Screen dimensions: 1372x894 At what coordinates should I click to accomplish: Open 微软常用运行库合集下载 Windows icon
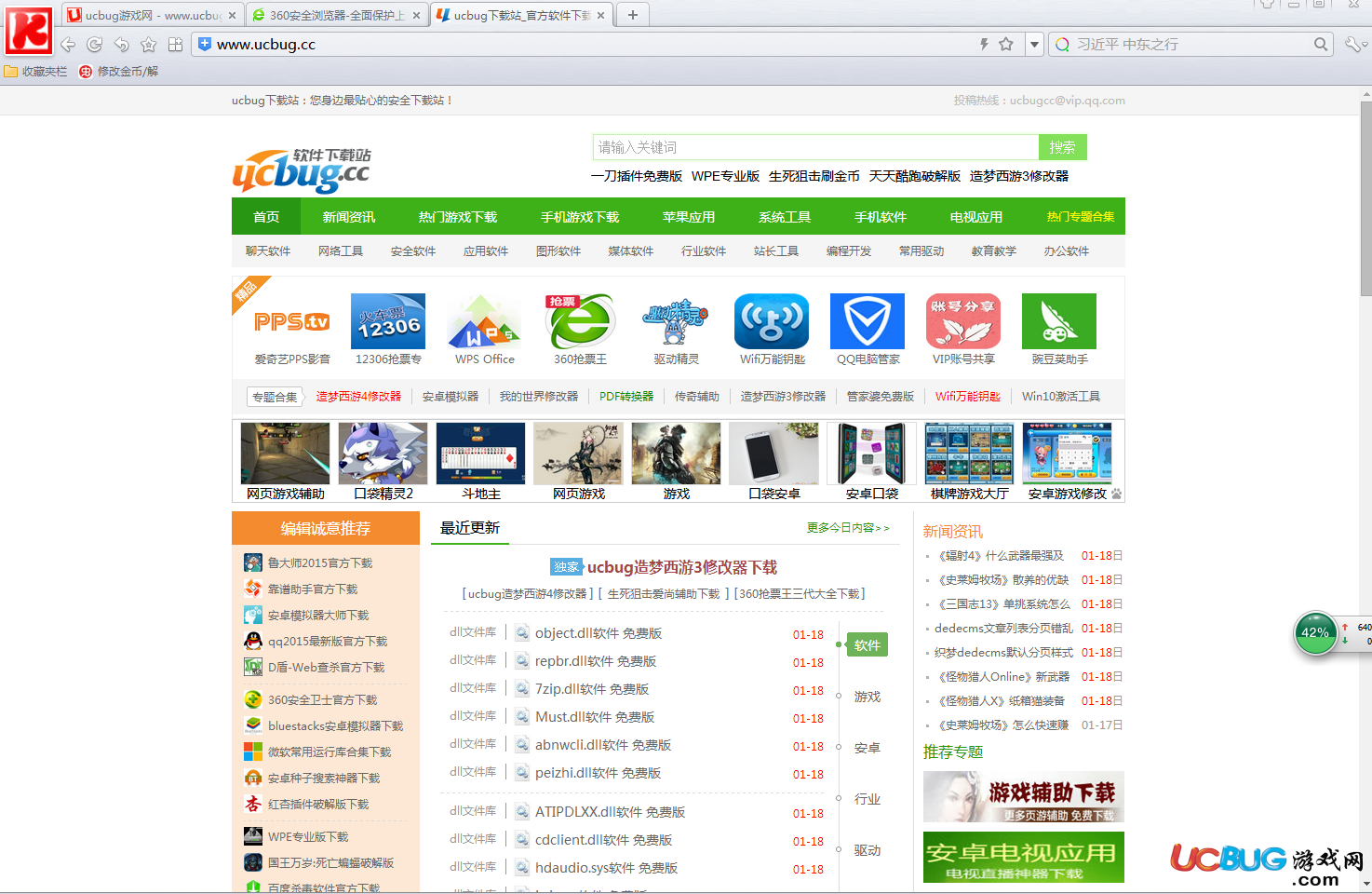coord(253,752)
